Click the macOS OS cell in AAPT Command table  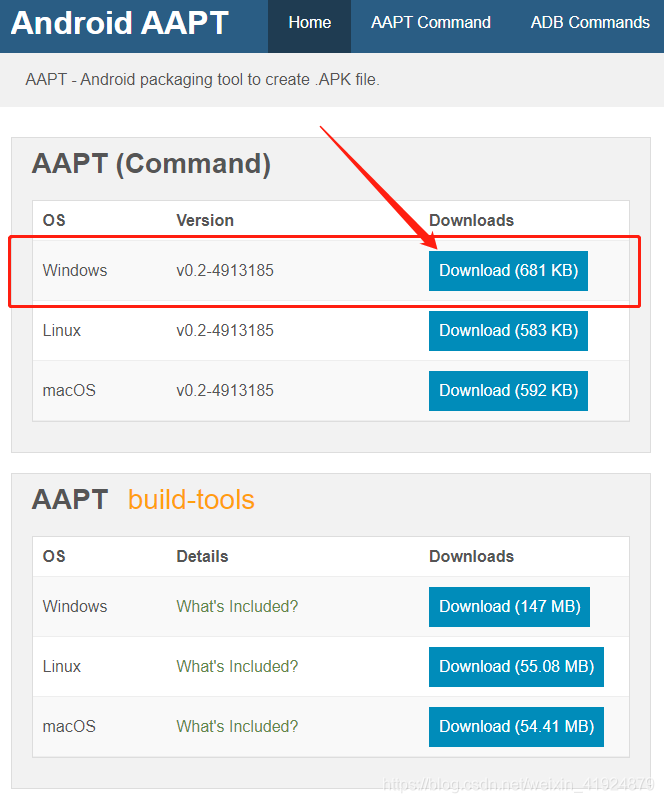[69, 390]
